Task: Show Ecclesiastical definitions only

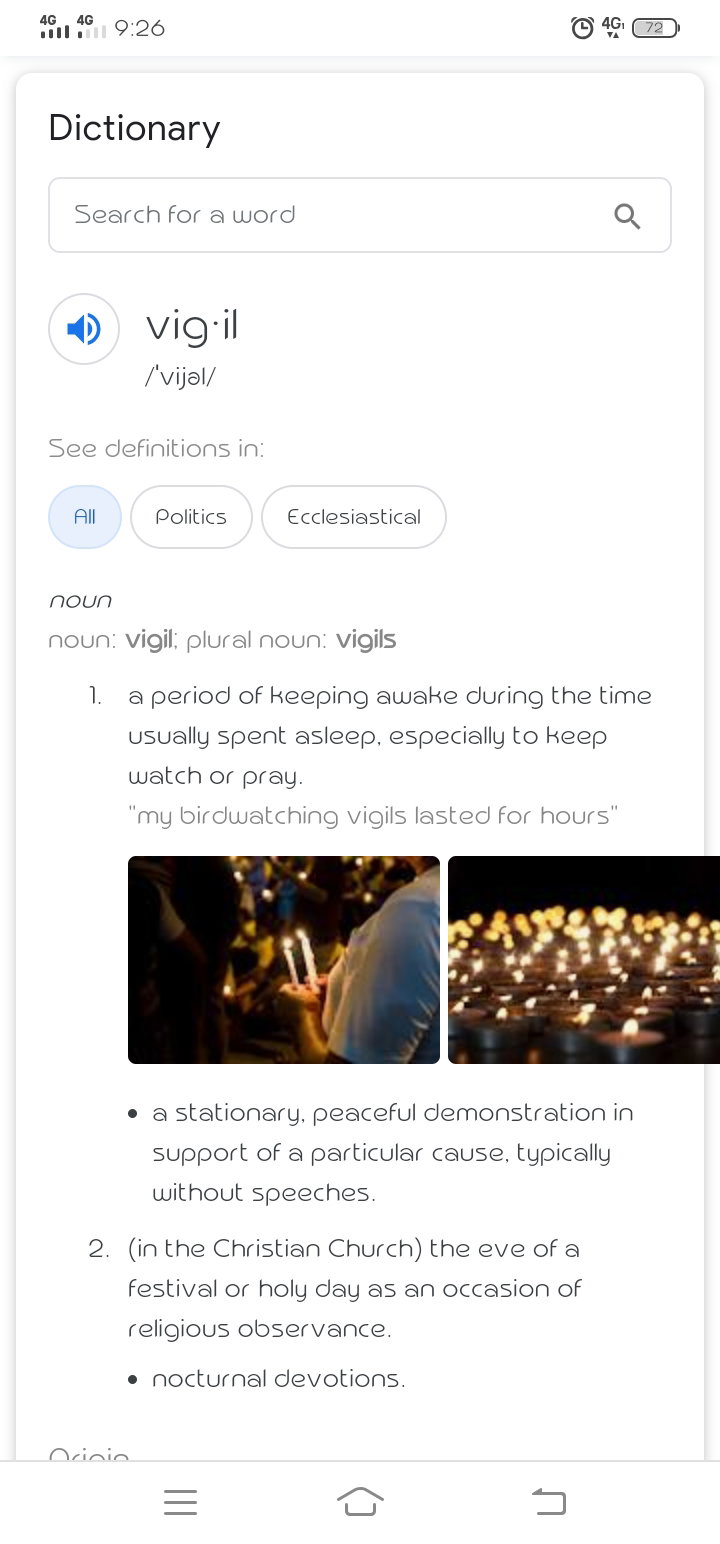Action: [x=354, y=517]
